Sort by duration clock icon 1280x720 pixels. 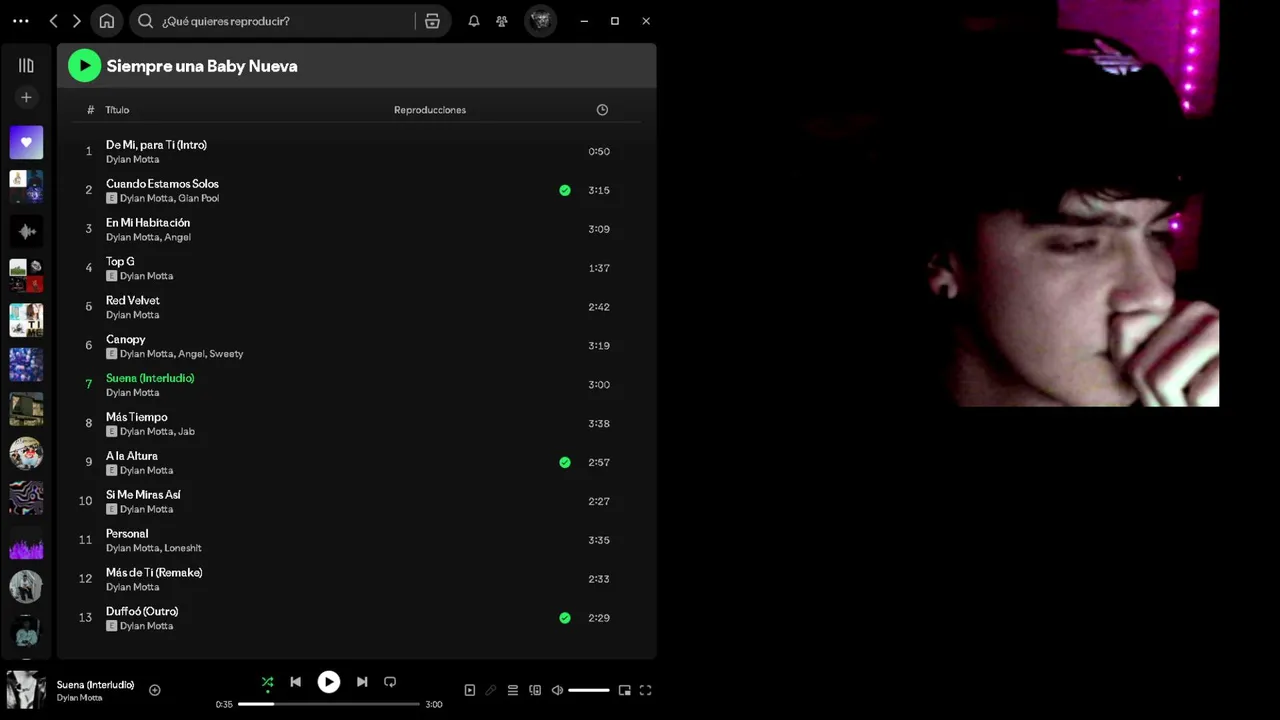(602, 110)
